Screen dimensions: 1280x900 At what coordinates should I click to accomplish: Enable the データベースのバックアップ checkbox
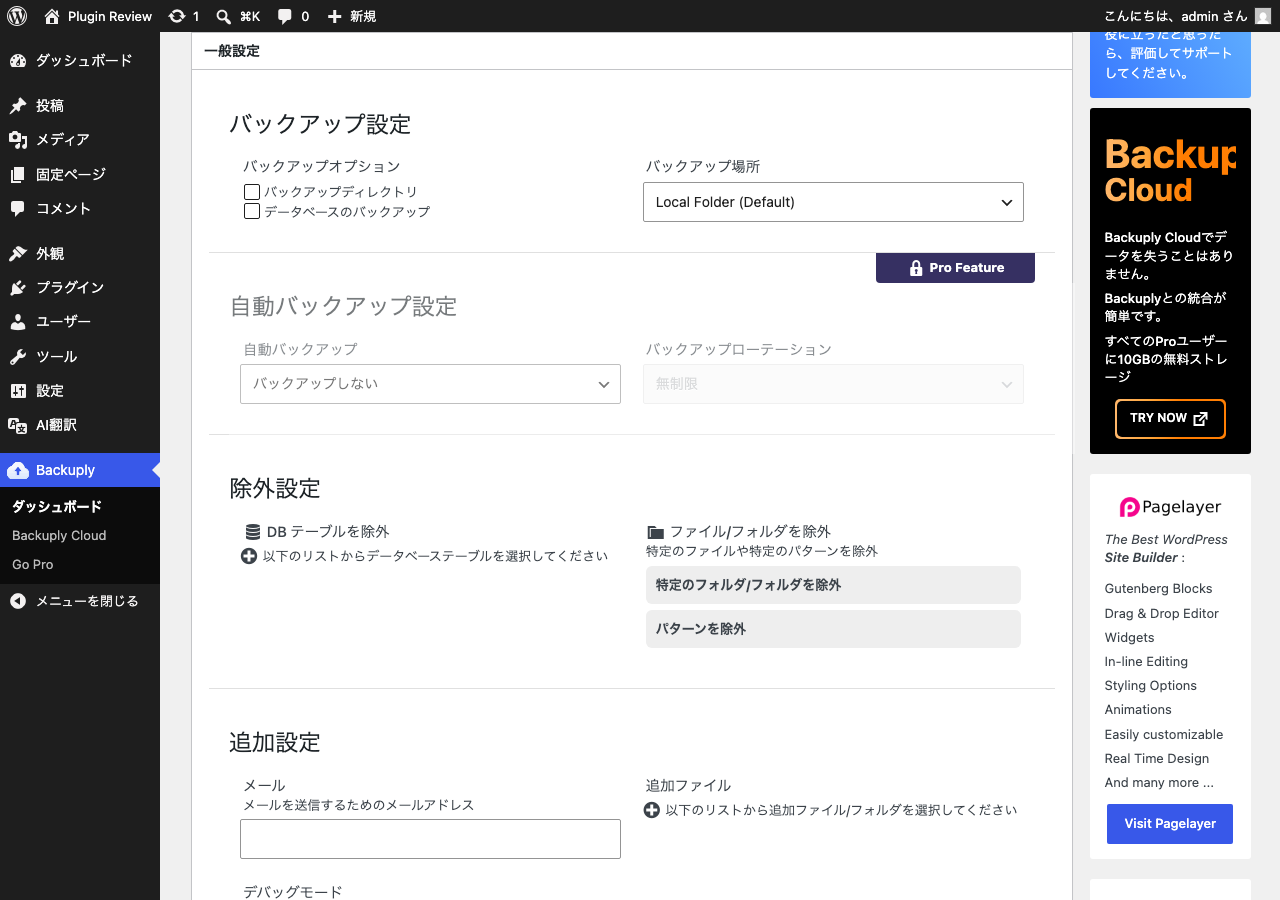tap(252, 212)
